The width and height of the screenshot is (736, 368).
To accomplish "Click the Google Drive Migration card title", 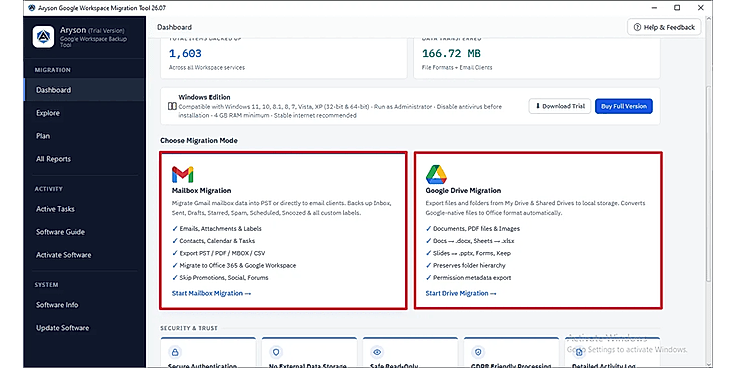I will click(x=463, y=191).
